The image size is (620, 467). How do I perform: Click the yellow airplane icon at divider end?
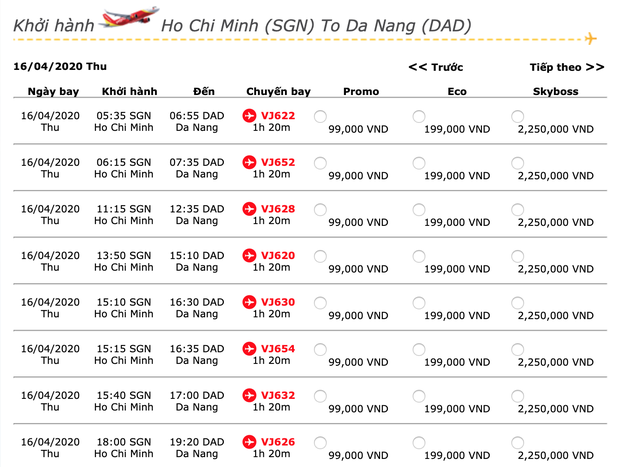coord(589,39)
